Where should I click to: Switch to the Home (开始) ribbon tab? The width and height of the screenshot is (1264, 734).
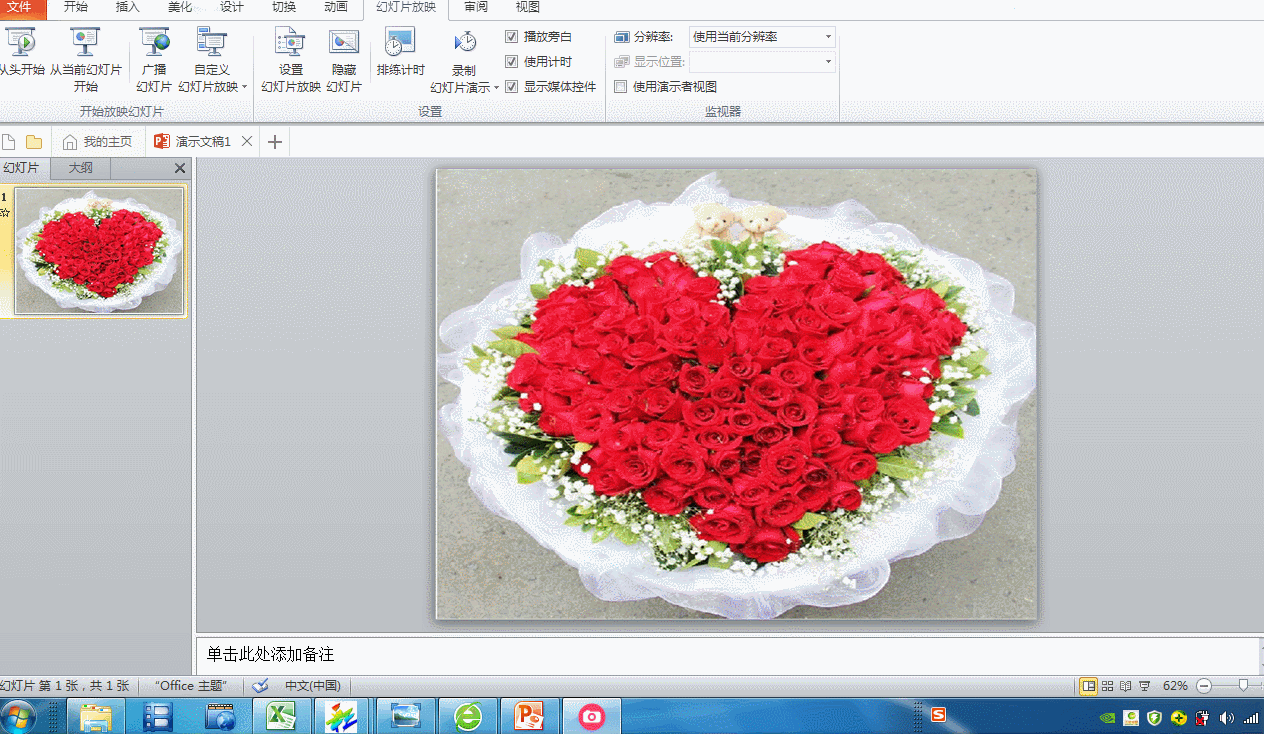76,8
